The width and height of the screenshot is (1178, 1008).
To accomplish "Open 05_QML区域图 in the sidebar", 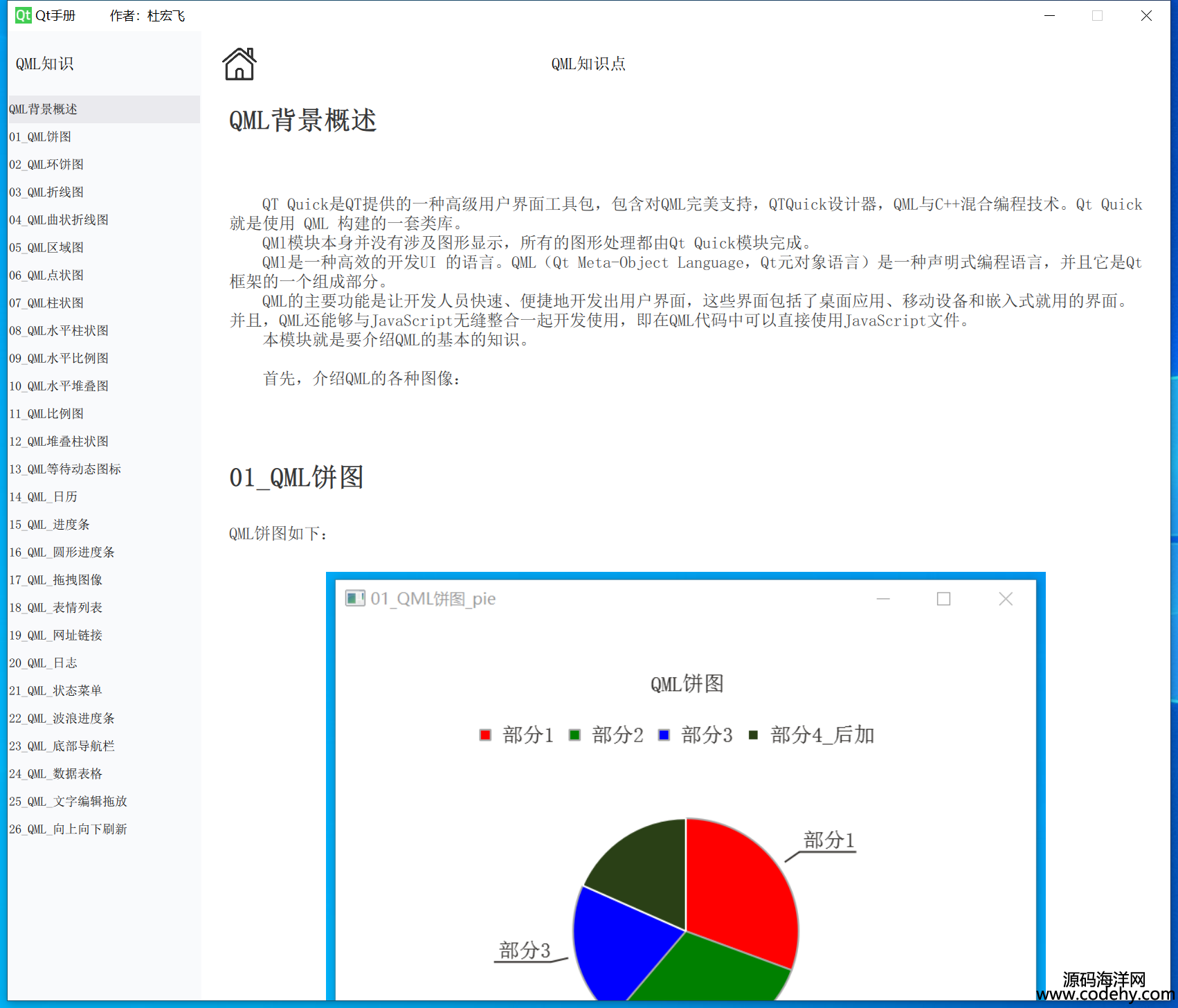I will tap(104, 248).
